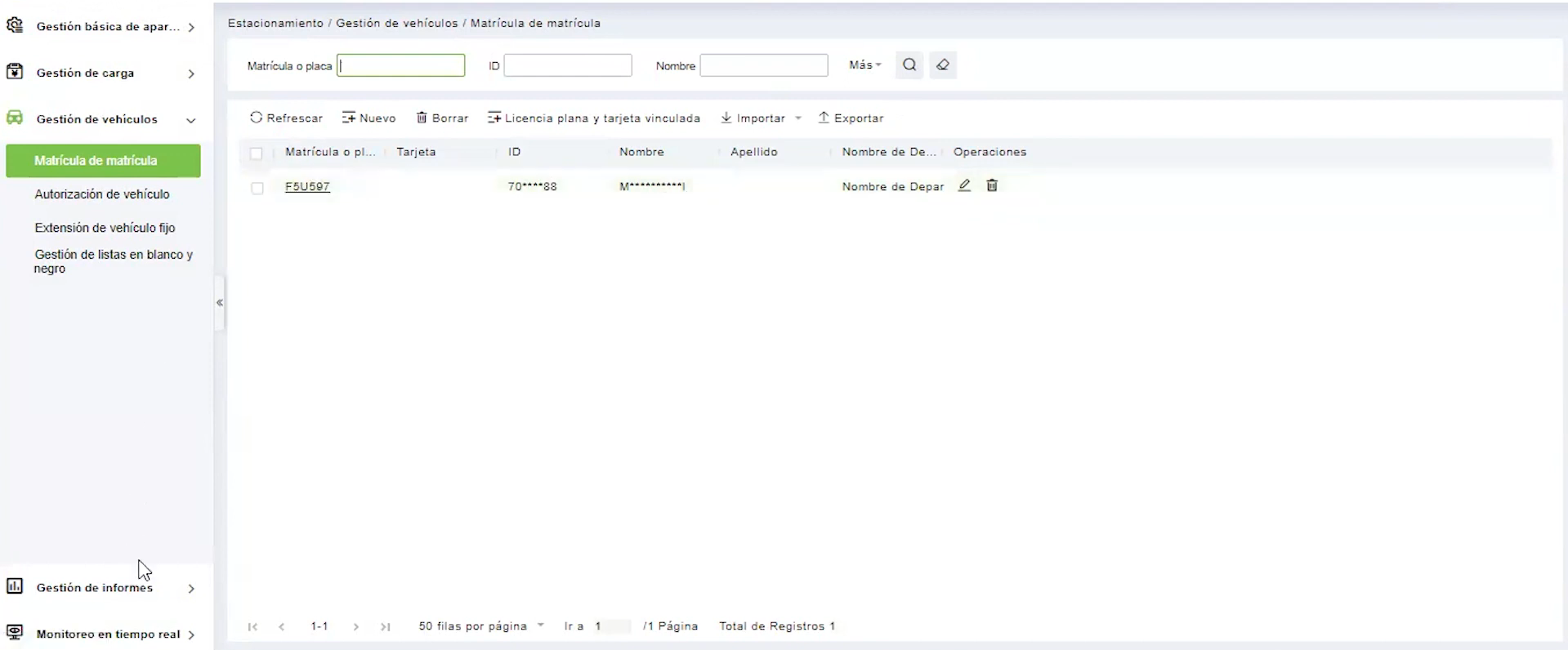Toggle the select-all header checkbox
The width and height of the screenshot is (1568, 650).
[257, 154]
